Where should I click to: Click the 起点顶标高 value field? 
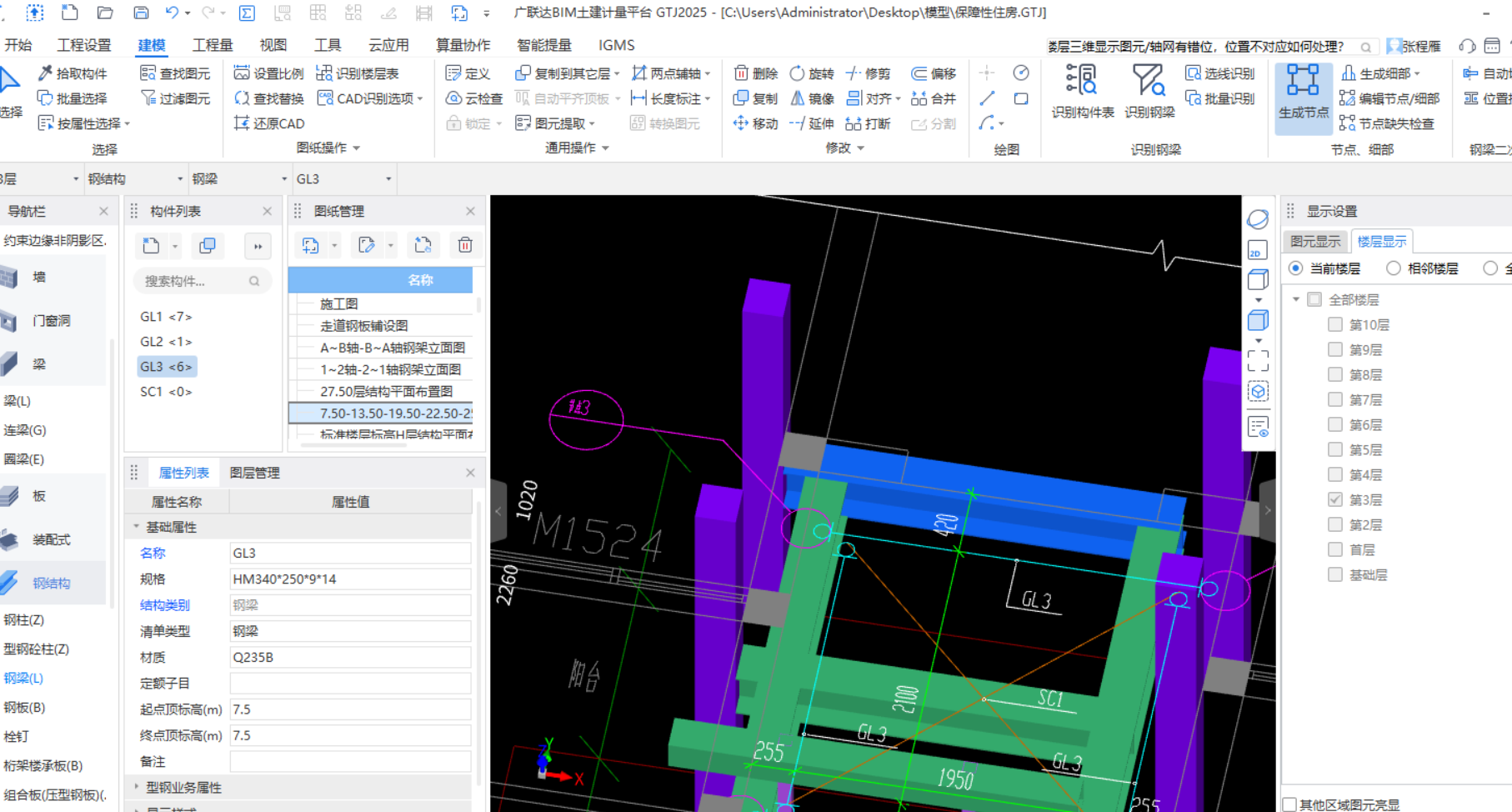click(x=349, y=709)
